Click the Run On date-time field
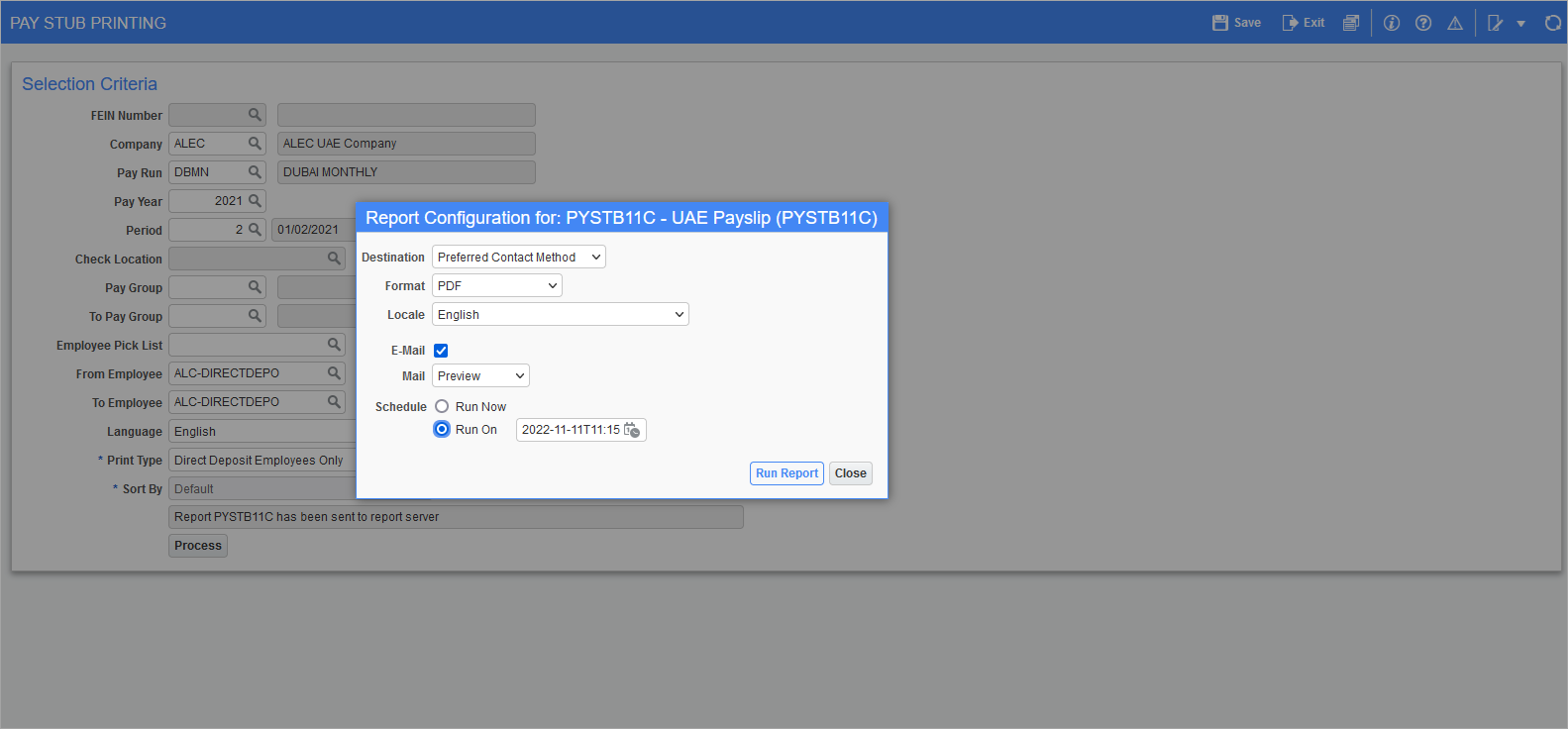Image resolution: width=1568 pixels, height=729 pixels. pyautogui.click(x=570, y=430)
